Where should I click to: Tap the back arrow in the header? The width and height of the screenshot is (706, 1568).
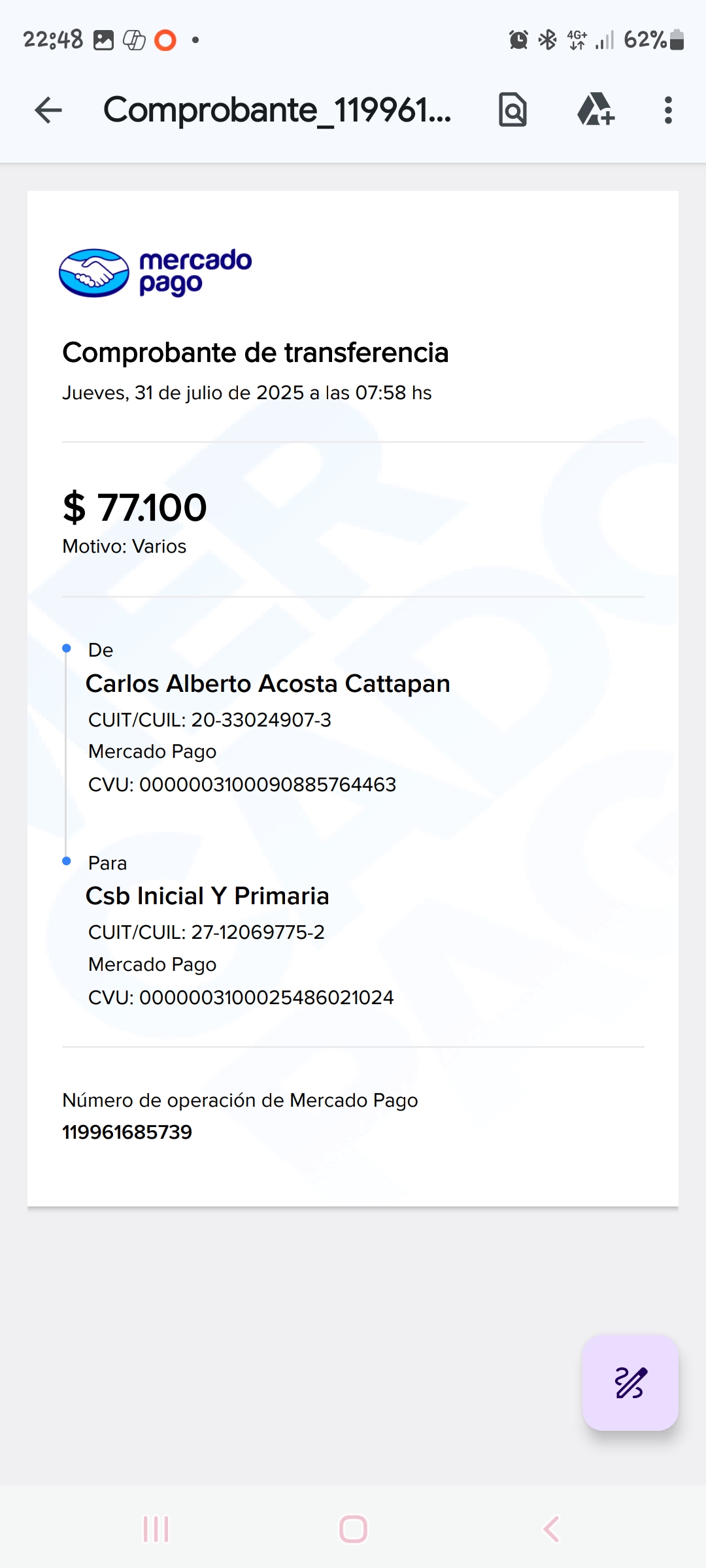click(48, 110)
